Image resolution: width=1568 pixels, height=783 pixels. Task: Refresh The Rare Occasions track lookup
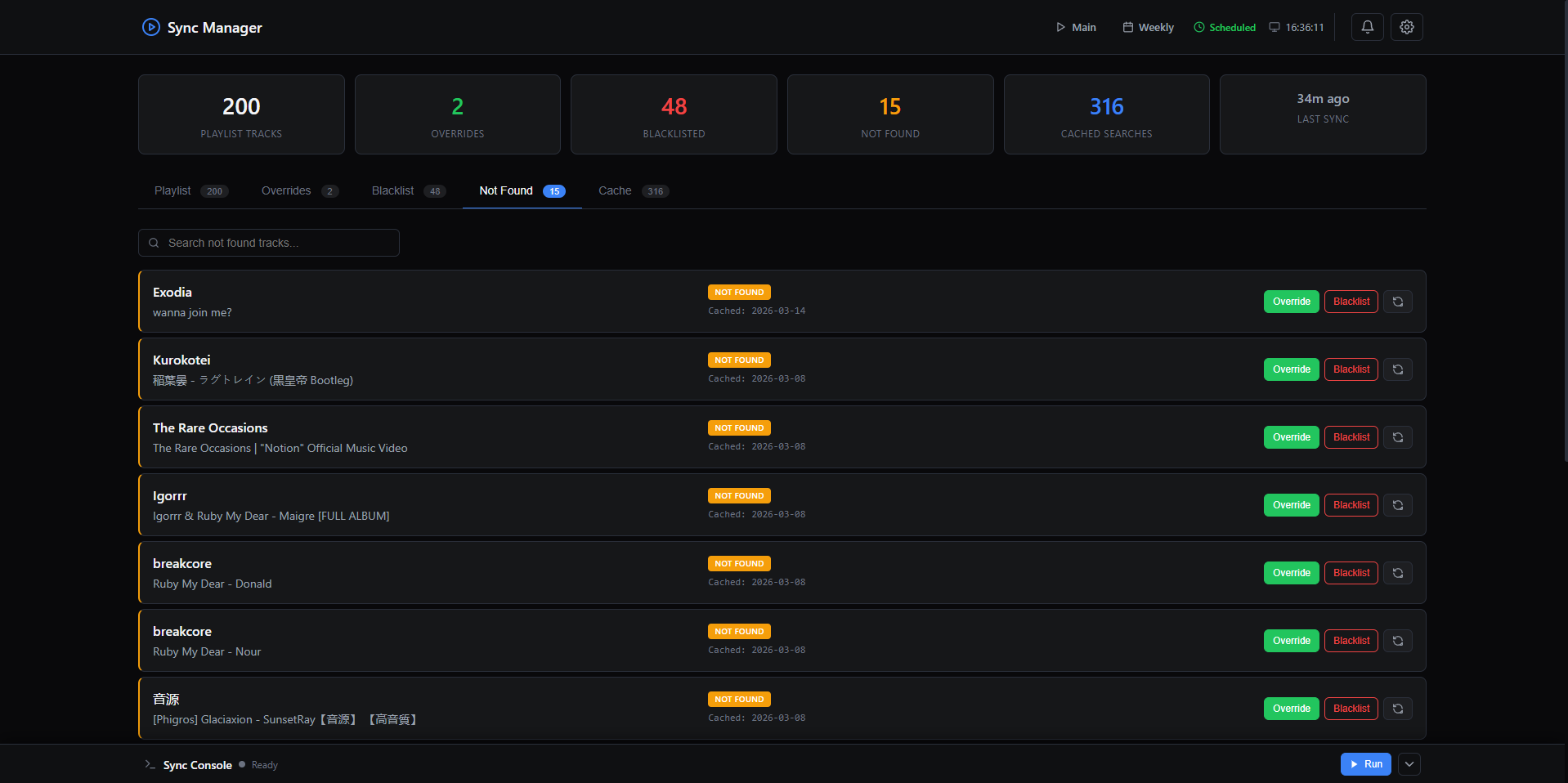(x=1397, y=437)
